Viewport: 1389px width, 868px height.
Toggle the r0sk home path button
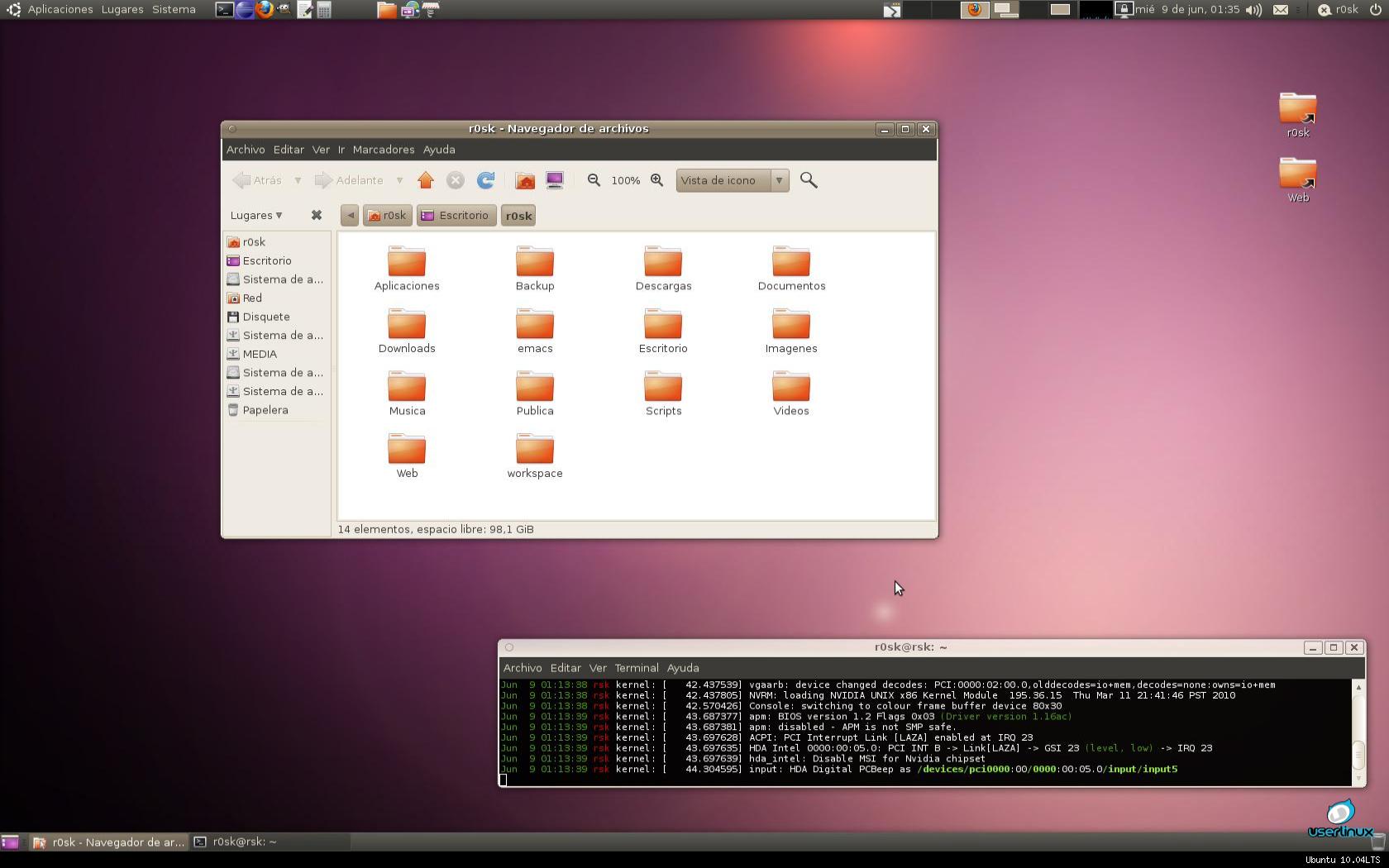(x=387, y=216)
